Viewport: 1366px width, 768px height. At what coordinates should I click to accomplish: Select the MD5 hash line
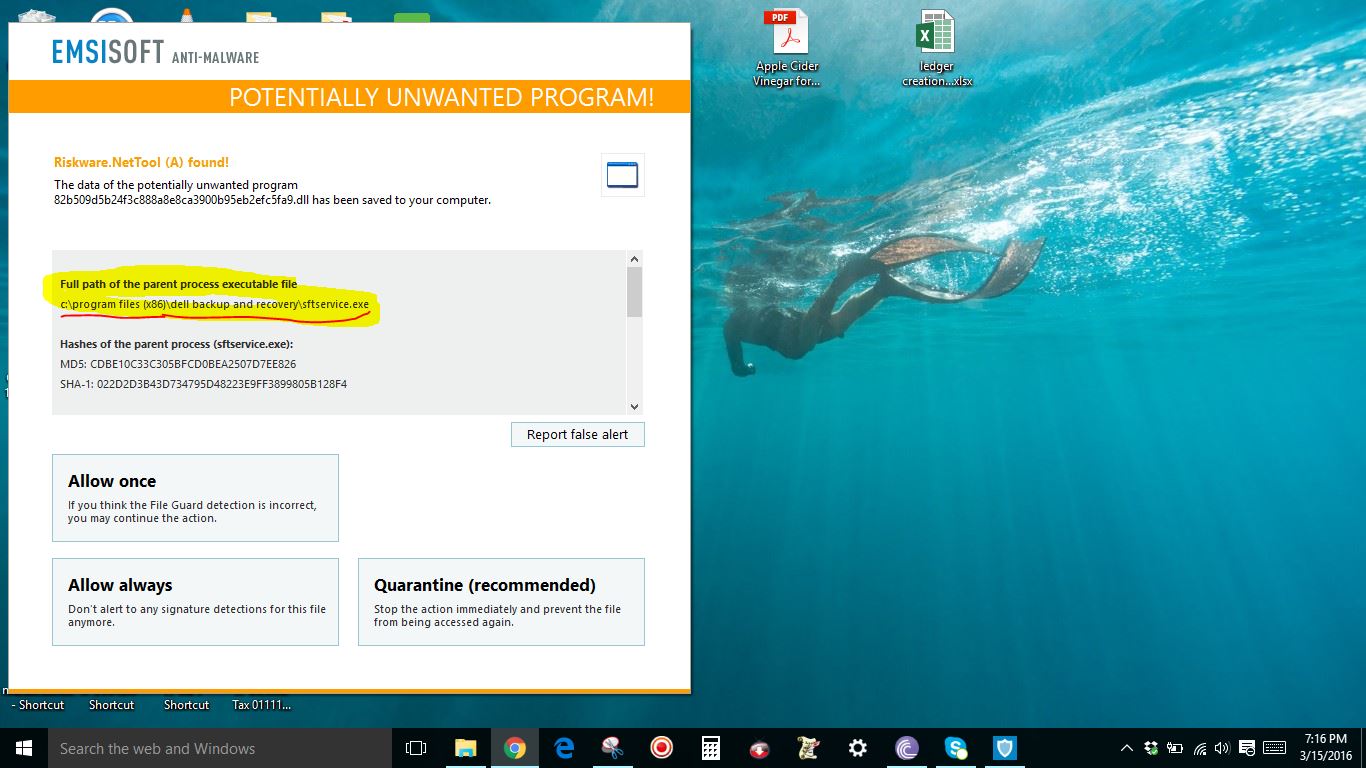point(178,364)
